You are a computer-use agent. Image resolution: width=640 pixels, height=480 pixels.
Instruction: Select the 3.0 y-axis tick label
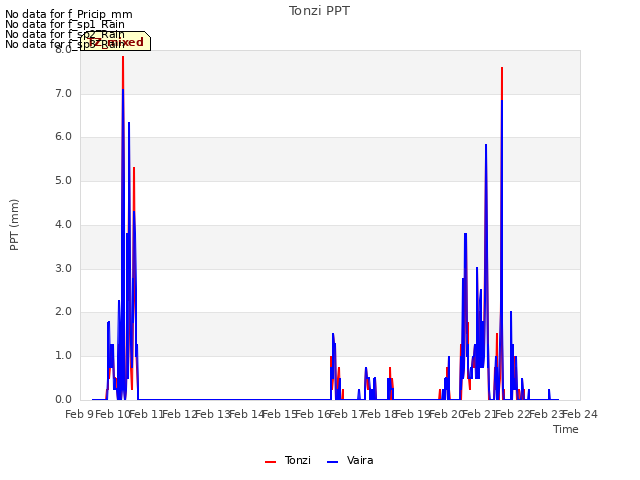point(63,268)
